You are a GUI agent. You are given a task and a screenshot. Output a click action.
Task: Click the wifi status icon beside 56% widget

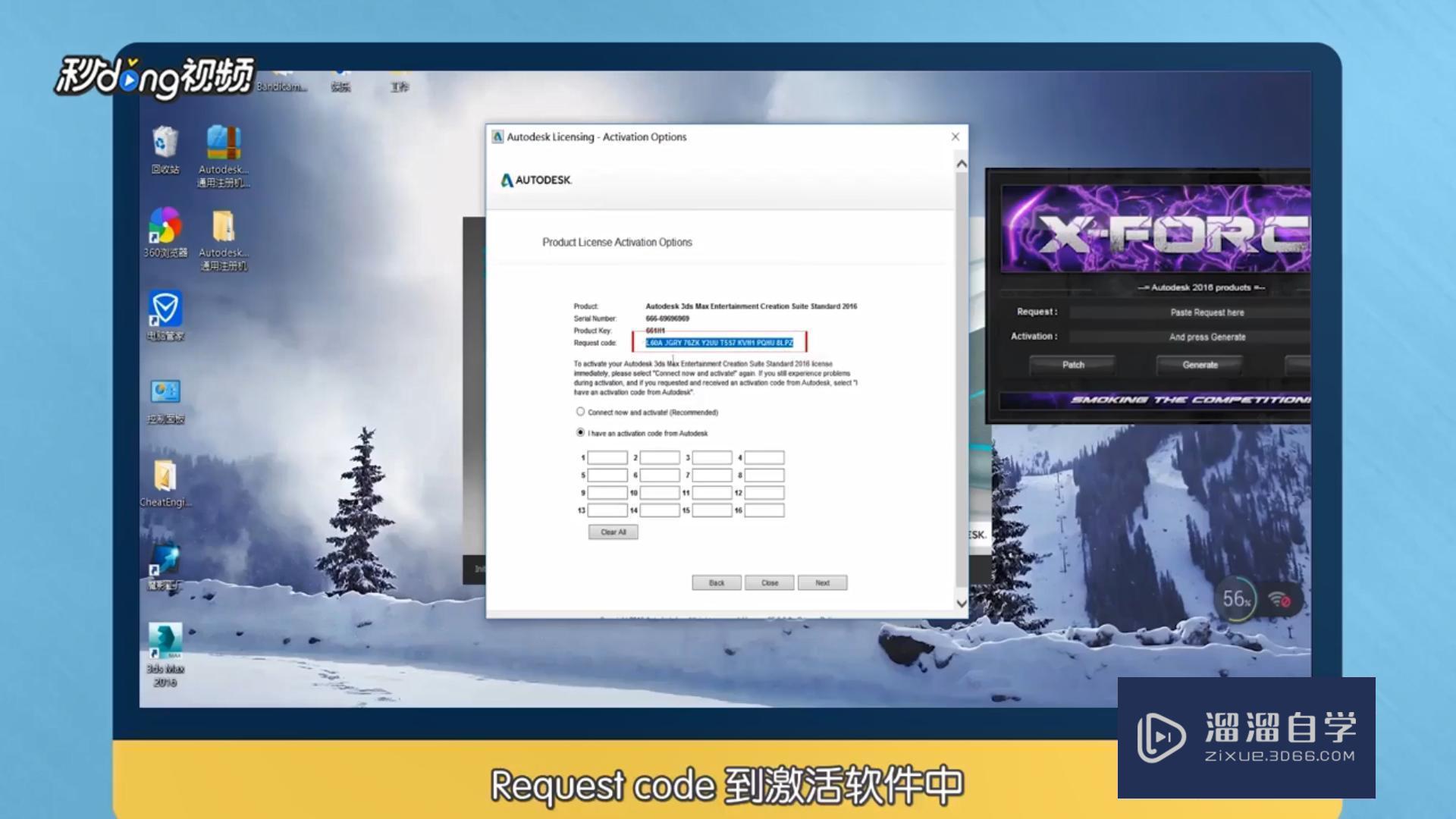click(x=1280, y=601)
